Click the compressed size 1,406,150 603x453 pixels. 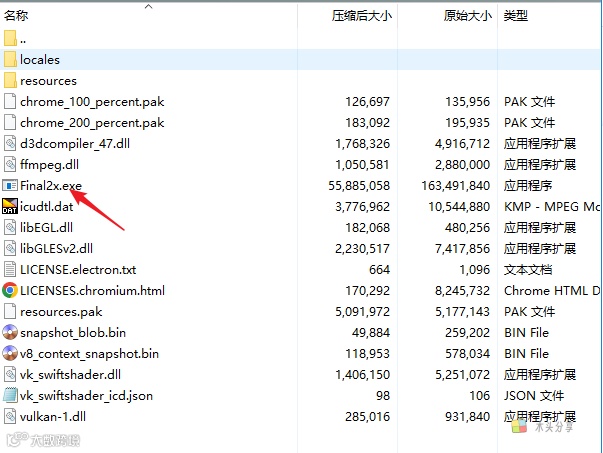pos(362,375)
